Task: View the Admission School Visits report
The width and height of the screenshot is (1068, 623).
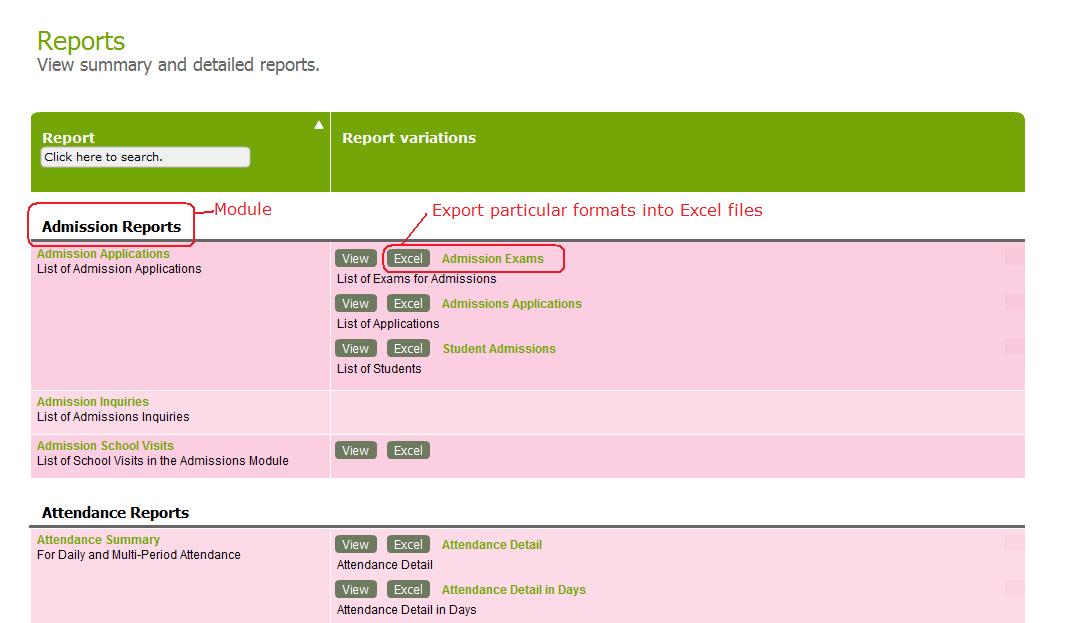Action: coord(355,450)
